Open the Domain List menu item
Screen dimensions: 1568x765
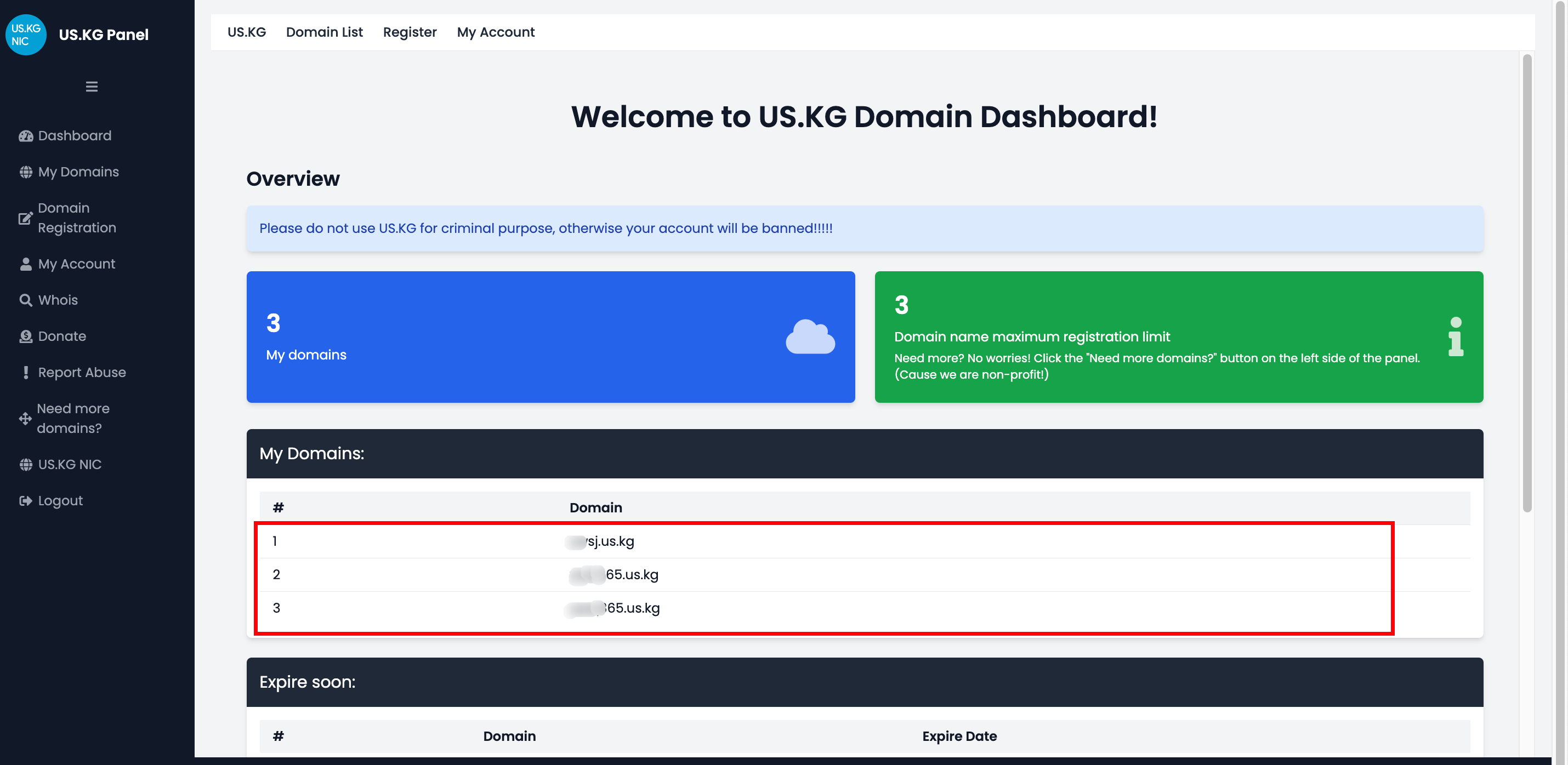[325, 32]
